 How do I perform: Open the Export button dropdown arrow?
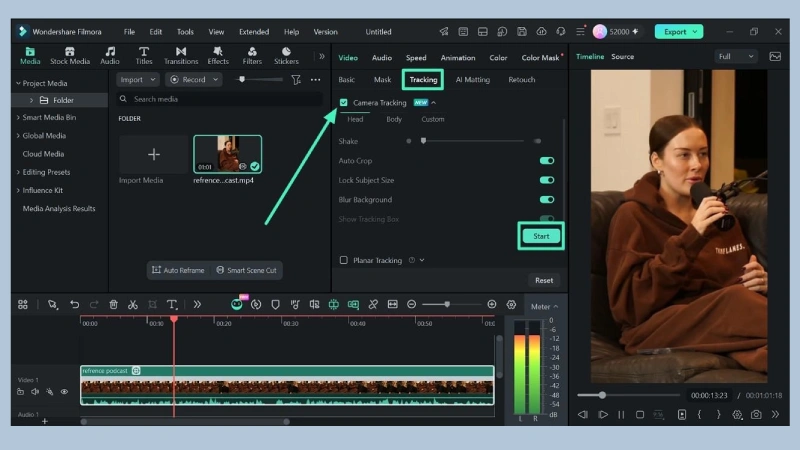tap(695, 32)
